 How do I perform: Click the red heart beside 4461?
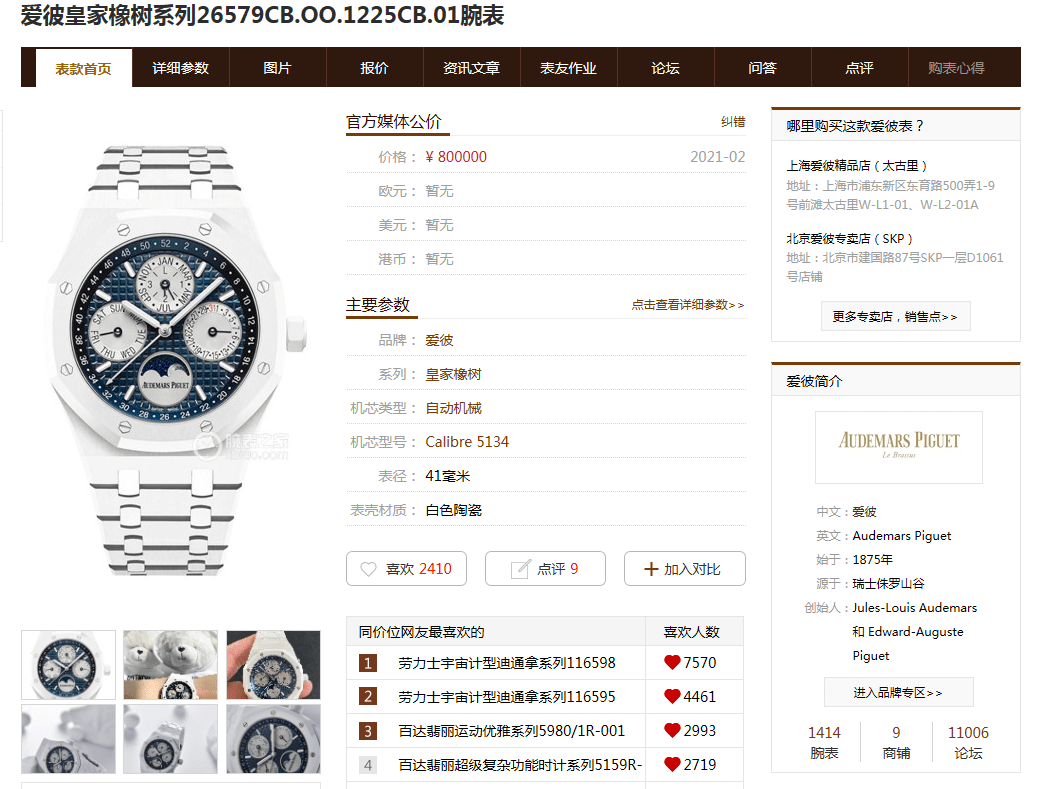tap(672, 696)
